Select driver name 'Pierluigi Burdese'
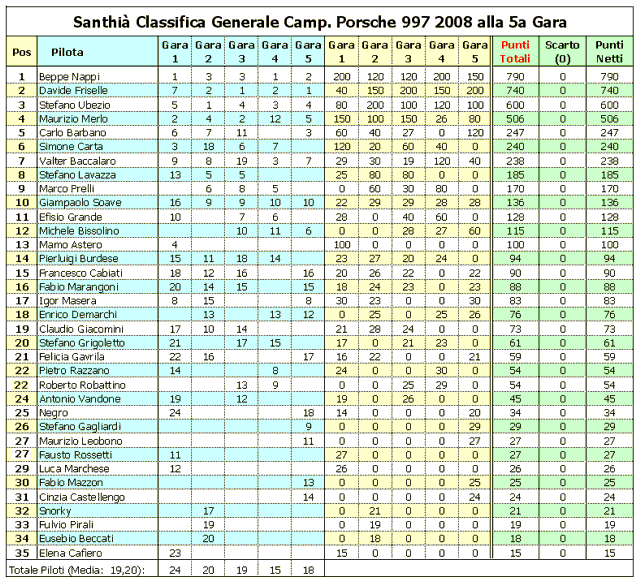 (x=79, y=258)
